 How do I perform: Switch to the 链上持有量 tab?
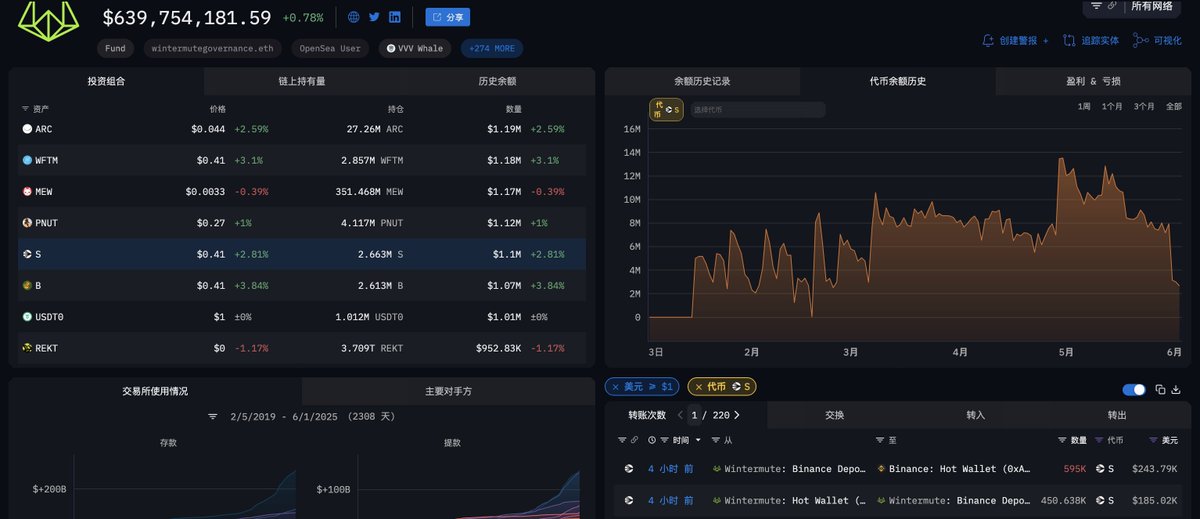[301, 81]
